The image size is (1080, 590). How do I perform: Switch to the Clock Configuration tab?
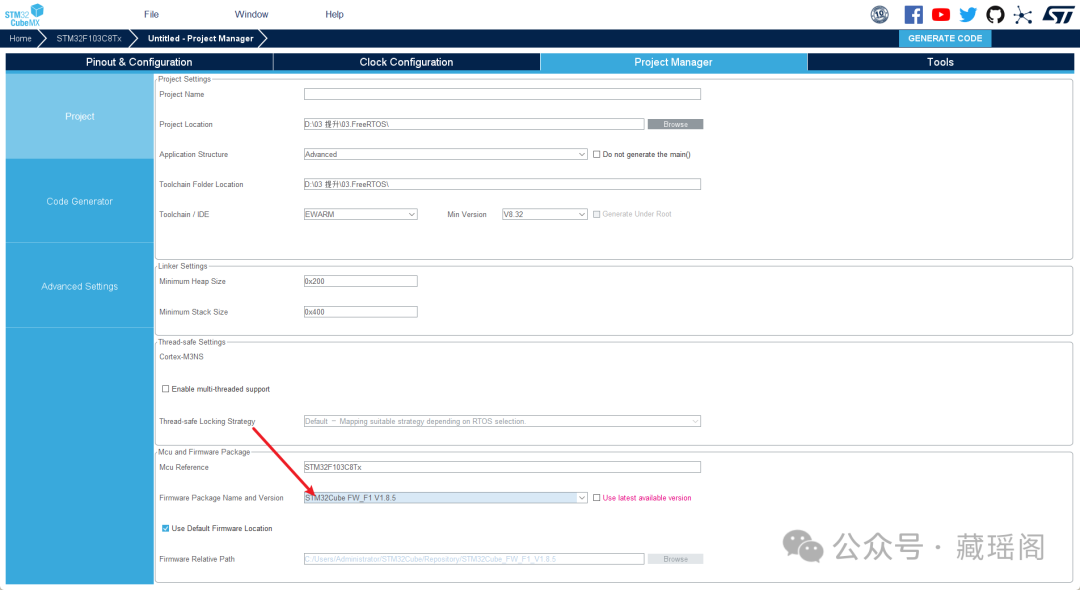point(406,62)
